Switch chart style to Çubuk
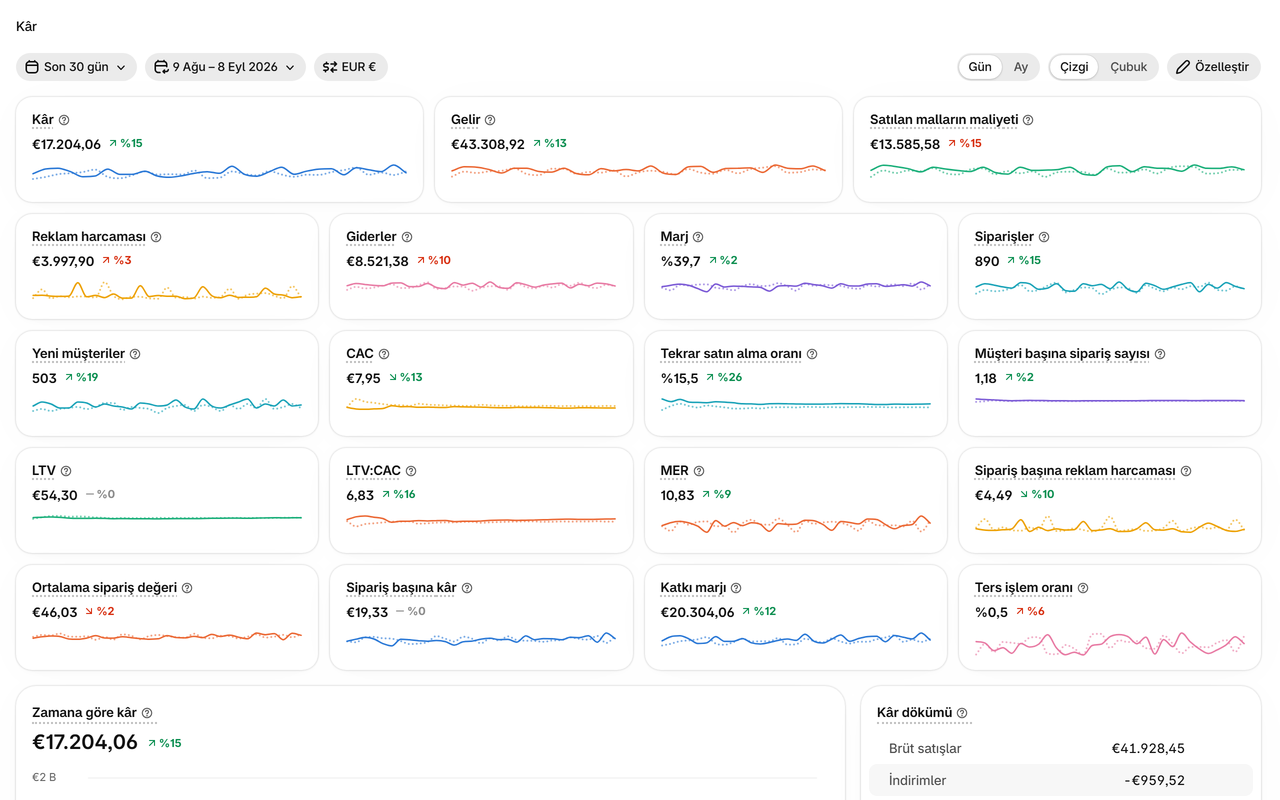The height and width of the screenshot is (800, 1280). point(1129,67)
